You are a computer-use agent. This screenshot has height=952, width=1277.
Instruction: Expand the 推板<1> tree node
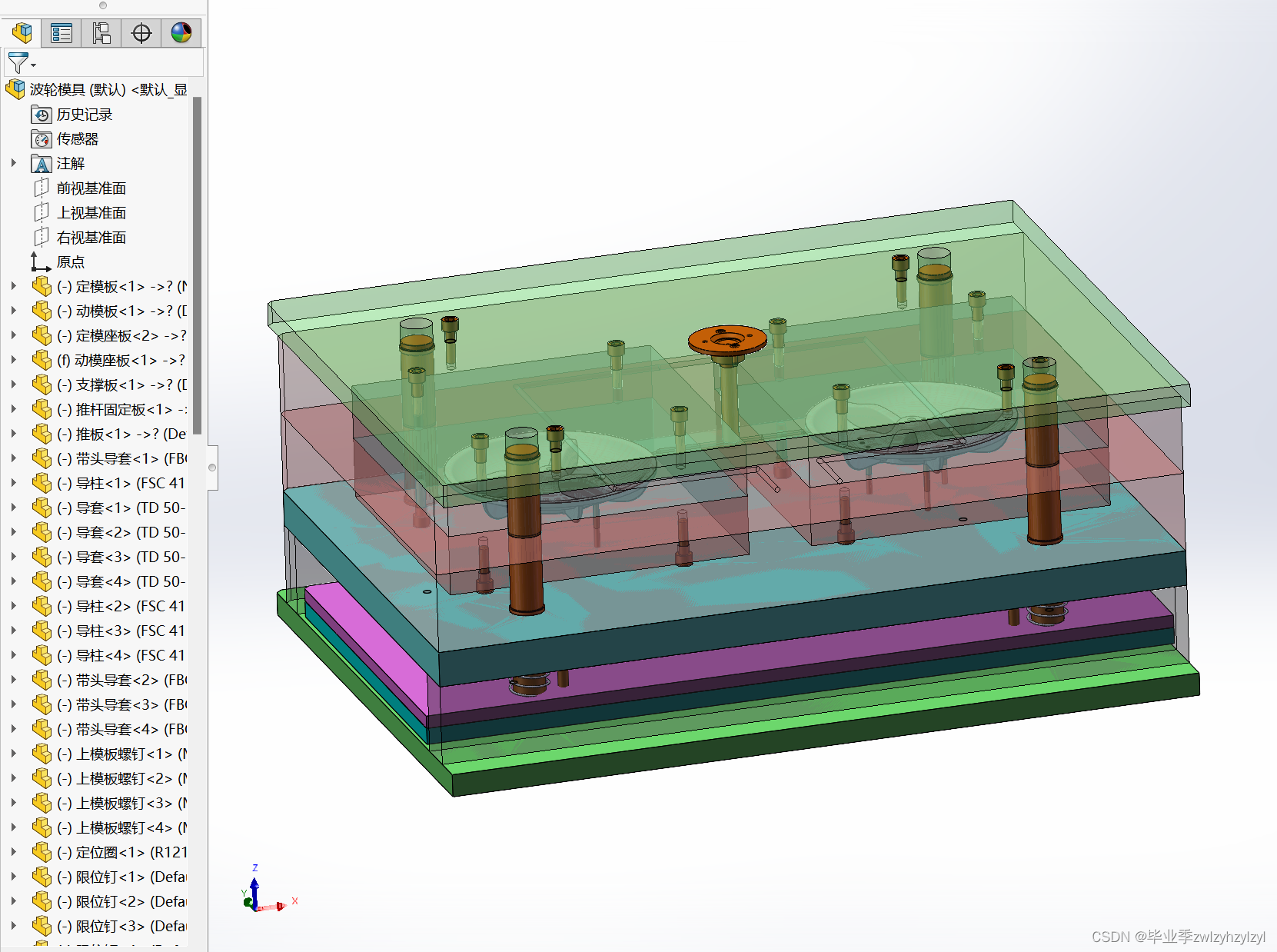pyautogui.click(x=13, y=434)
